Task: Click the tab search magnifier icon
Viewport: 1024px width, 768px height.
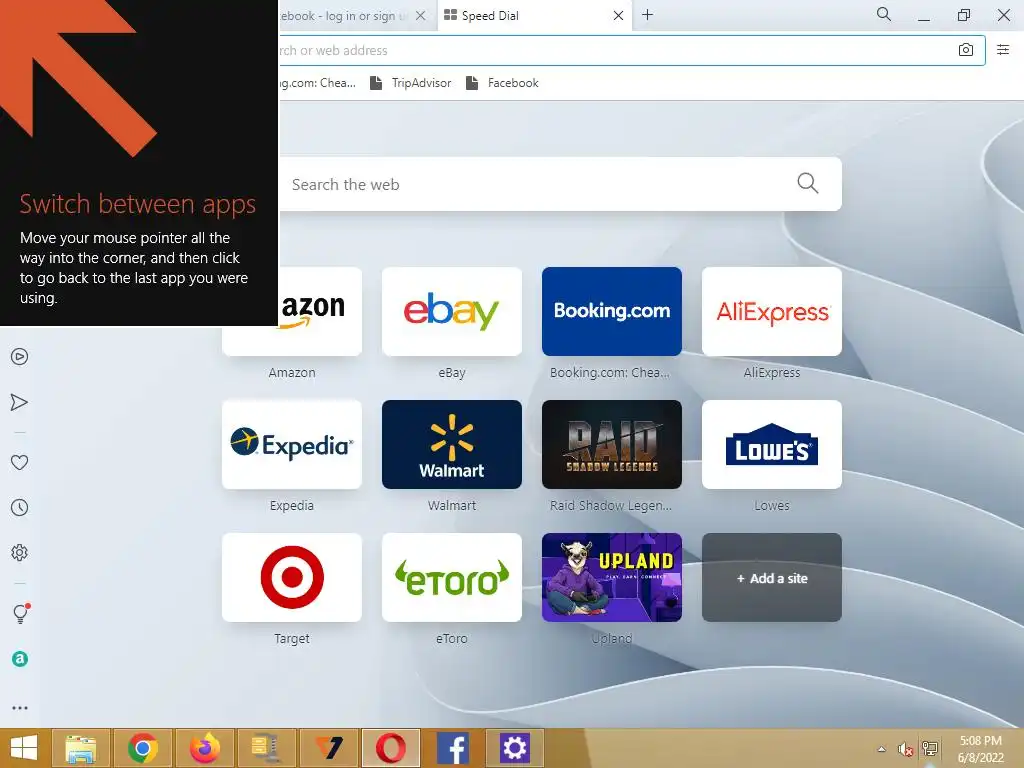Action: [x=884, y=14]
